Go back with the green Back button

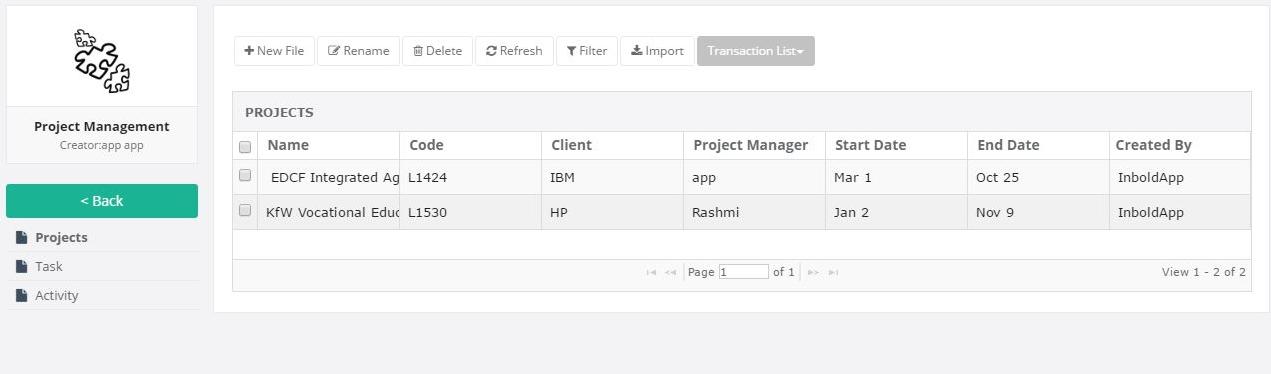[102, 201]
